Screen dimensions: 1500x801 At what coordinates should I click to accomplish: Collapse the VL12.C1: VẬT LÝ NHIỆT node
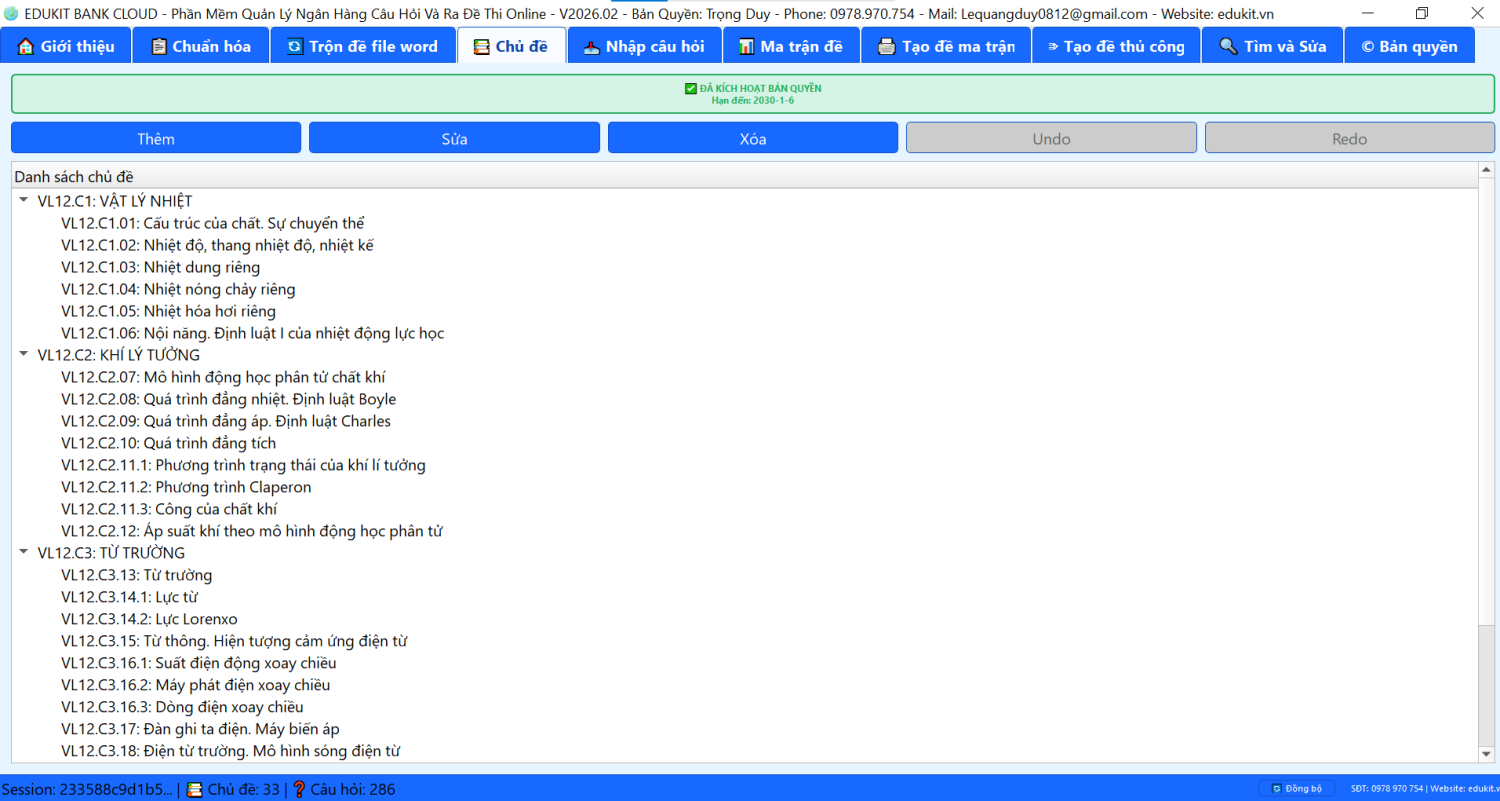[x=23, y=201]
